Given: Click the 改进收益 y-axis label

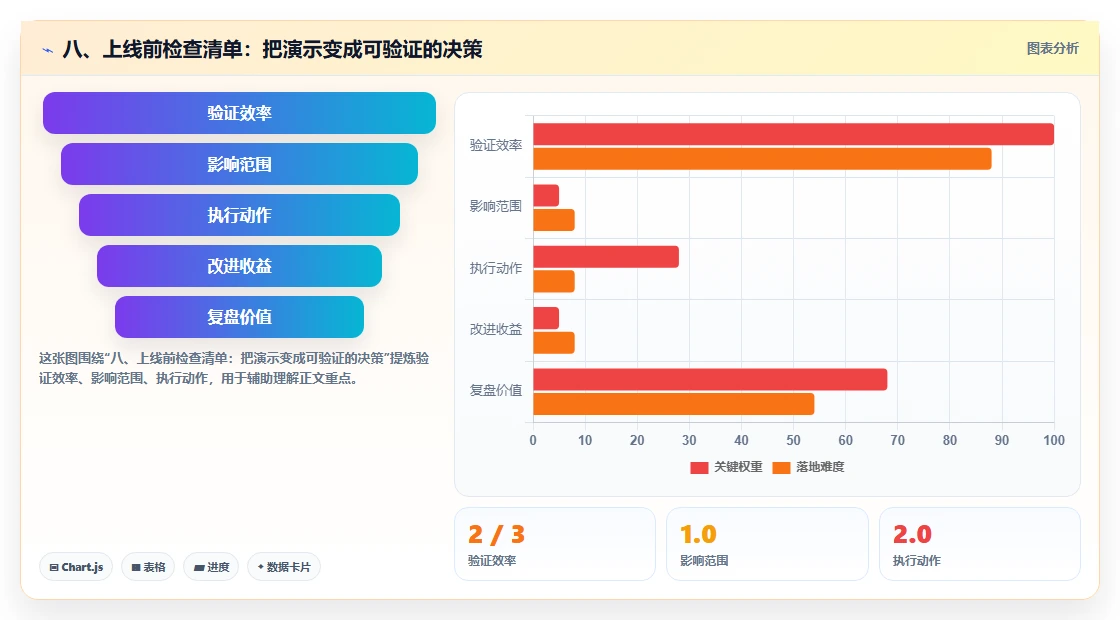Looking at the screenshot, I should pyautogui.click(x=496, y=329).
